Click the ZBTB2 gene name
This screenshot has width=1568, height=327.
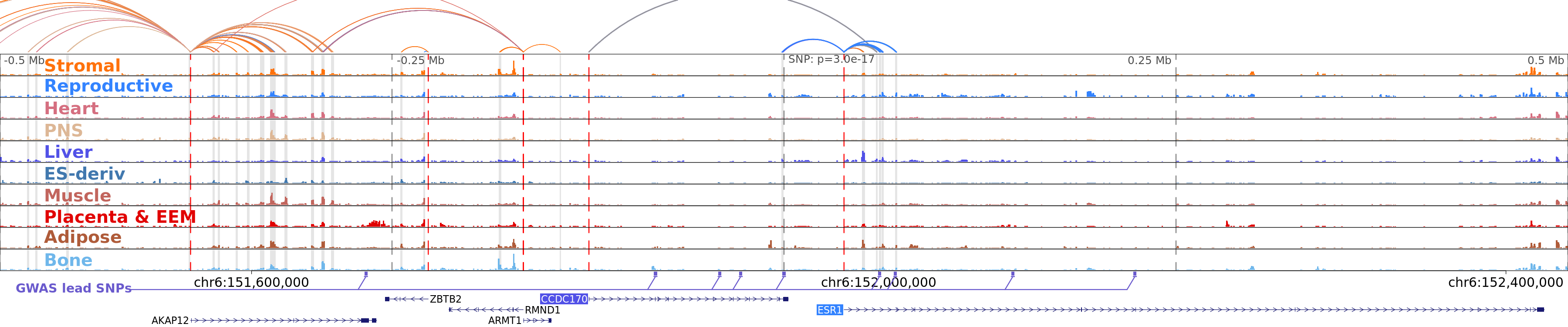446,299
